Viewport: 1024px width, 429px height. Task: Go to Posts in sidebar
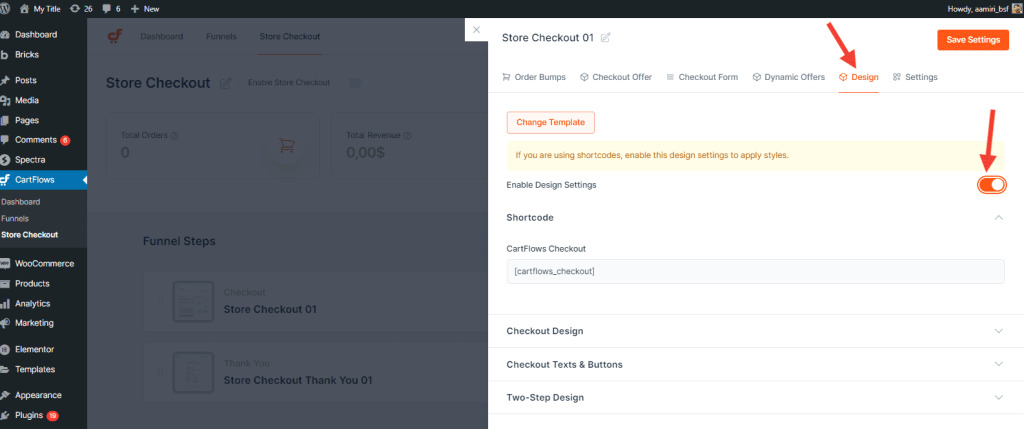tap(25, 80)
